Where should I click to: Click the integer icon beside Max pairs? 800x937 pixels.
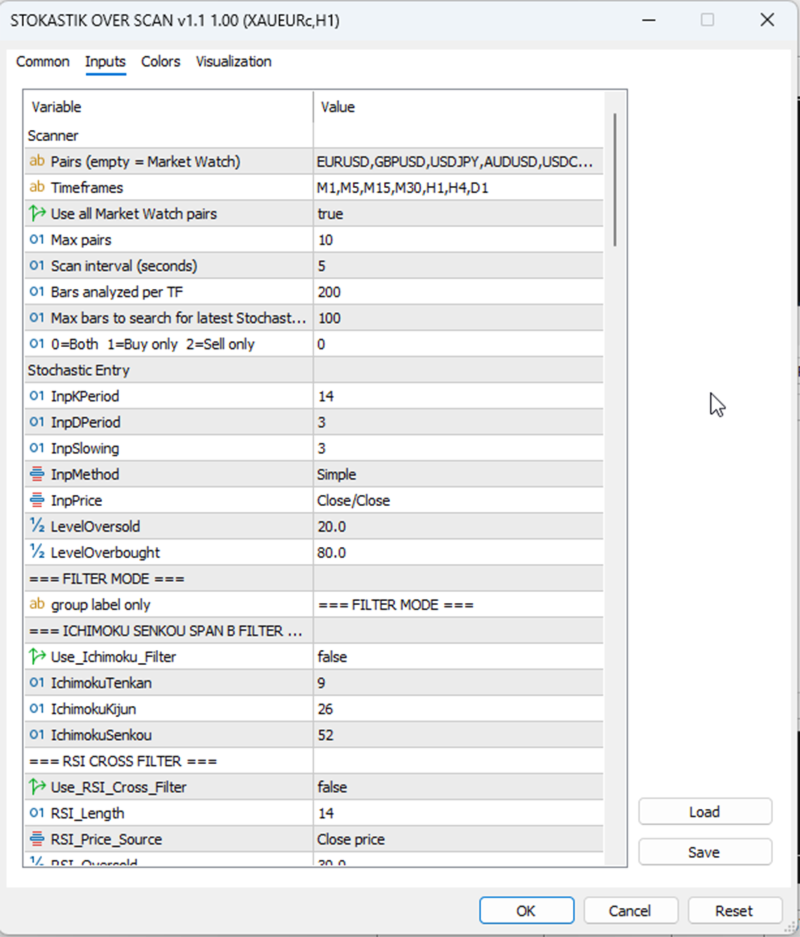pyautogui.click(x=37, y=240)
